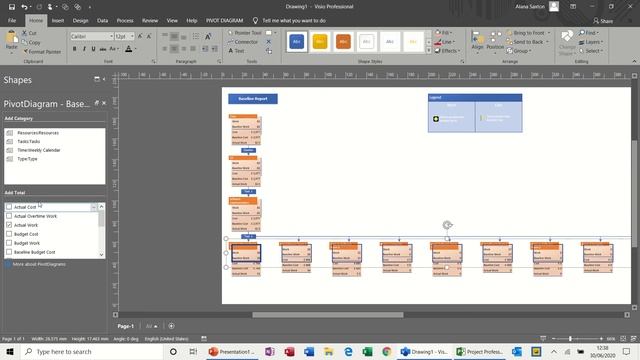The height and width of the screenshot is (360, 640).
Task: Open Chrome from the taskbar
Action: click(387, 351)
